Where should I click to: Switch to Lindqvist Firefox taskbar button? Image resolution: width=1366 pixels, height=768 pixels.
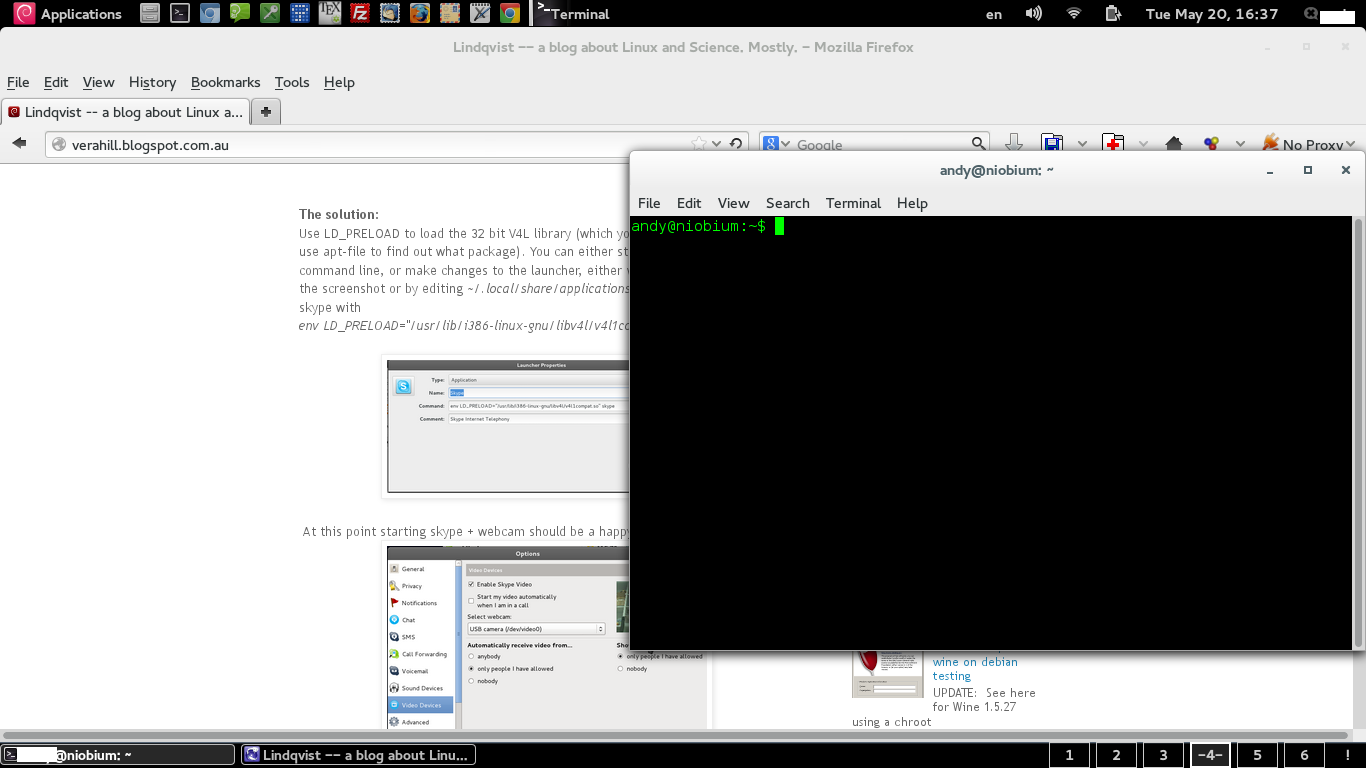point(358,755)
